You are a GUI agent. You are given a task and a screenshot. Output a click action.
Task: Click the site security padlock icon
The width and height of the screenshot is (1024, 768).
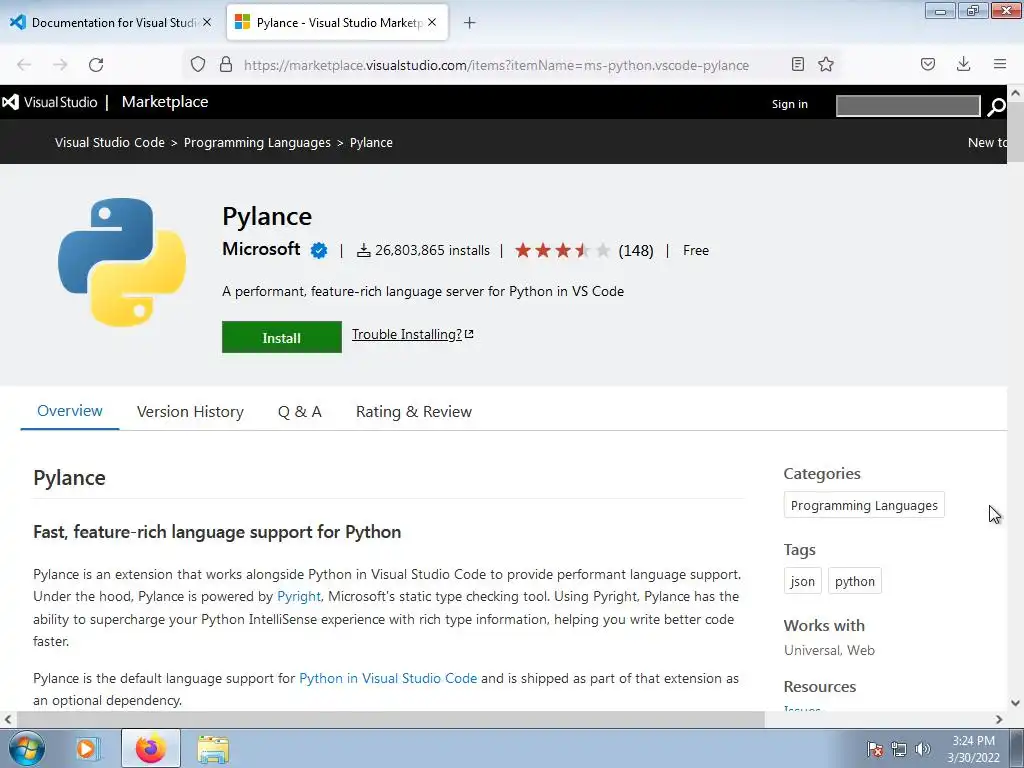pyautogui.click(x=226, y=65)
